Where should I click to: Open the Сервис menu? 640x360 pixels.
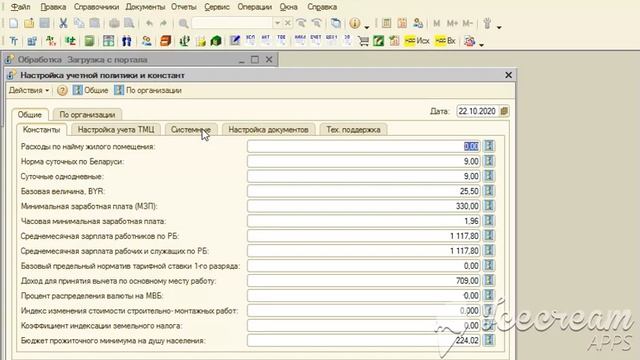tap(217, 7)
